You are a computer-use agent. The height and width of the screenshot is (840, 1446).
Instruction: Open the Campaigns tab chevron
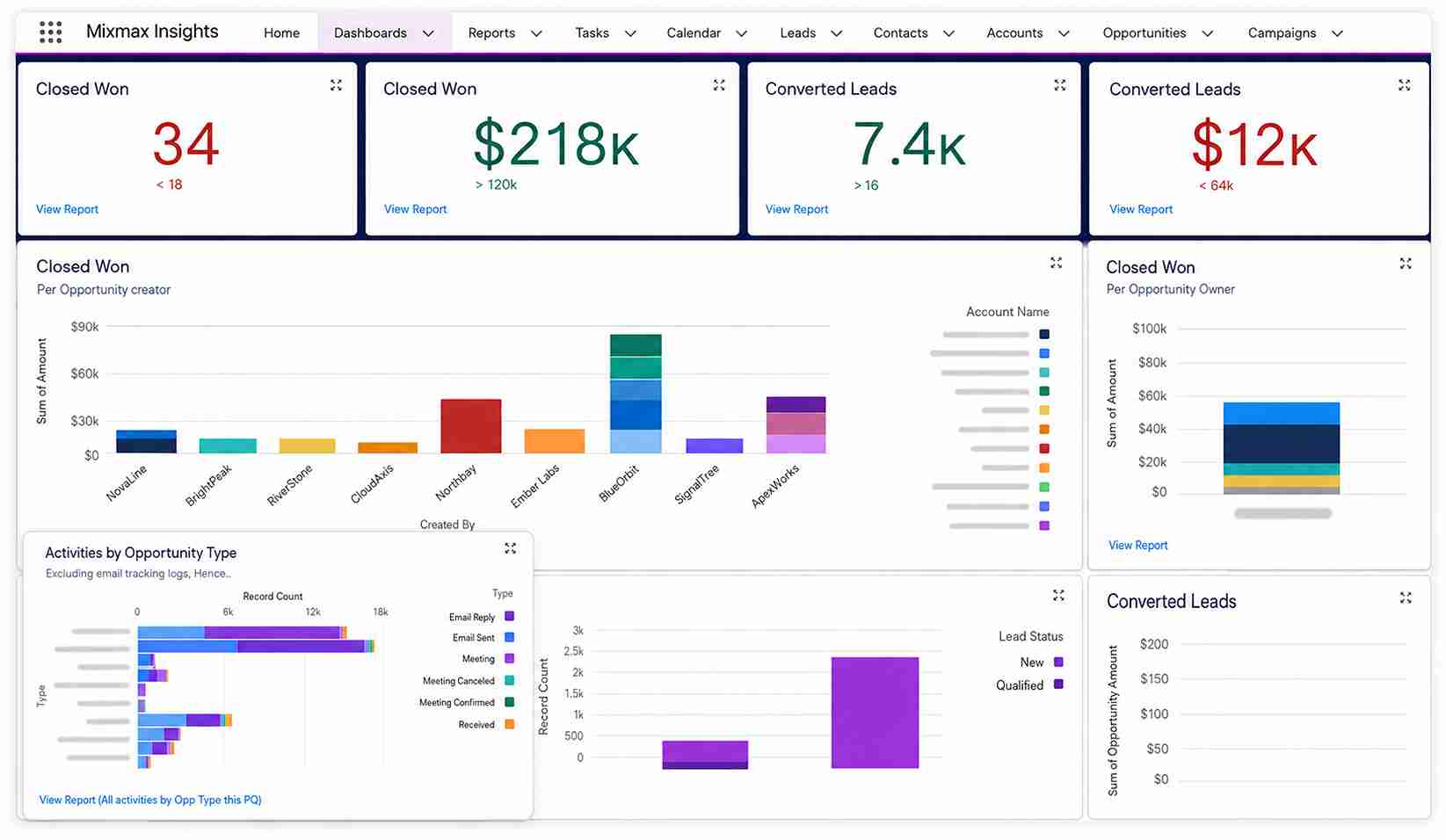point(1337,33)
